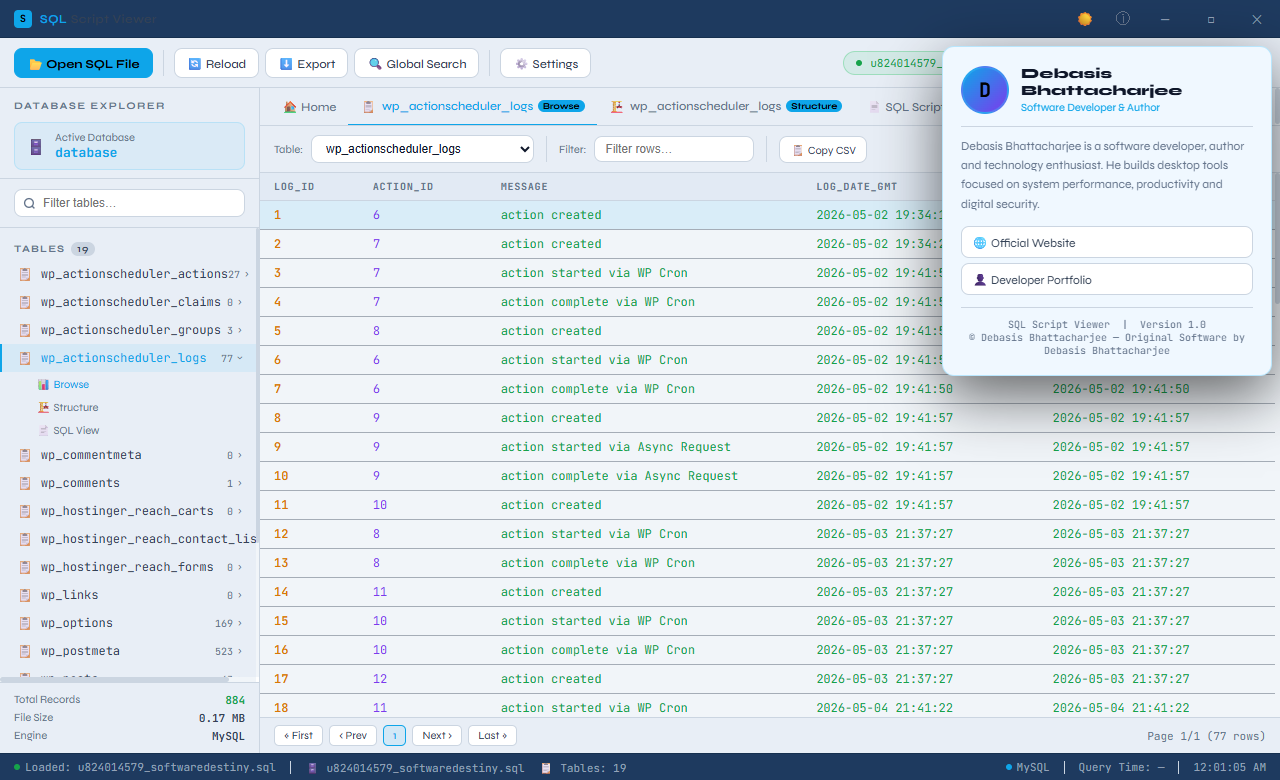This screenshot has width=1280, height=780.
Task: Open the Export option
Action: (x=307, y=63)
